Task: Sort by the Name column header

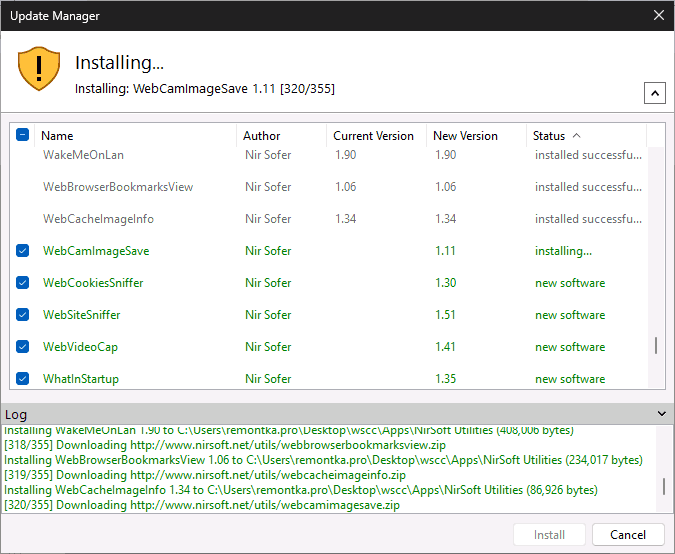Action: tap(135, 136)
